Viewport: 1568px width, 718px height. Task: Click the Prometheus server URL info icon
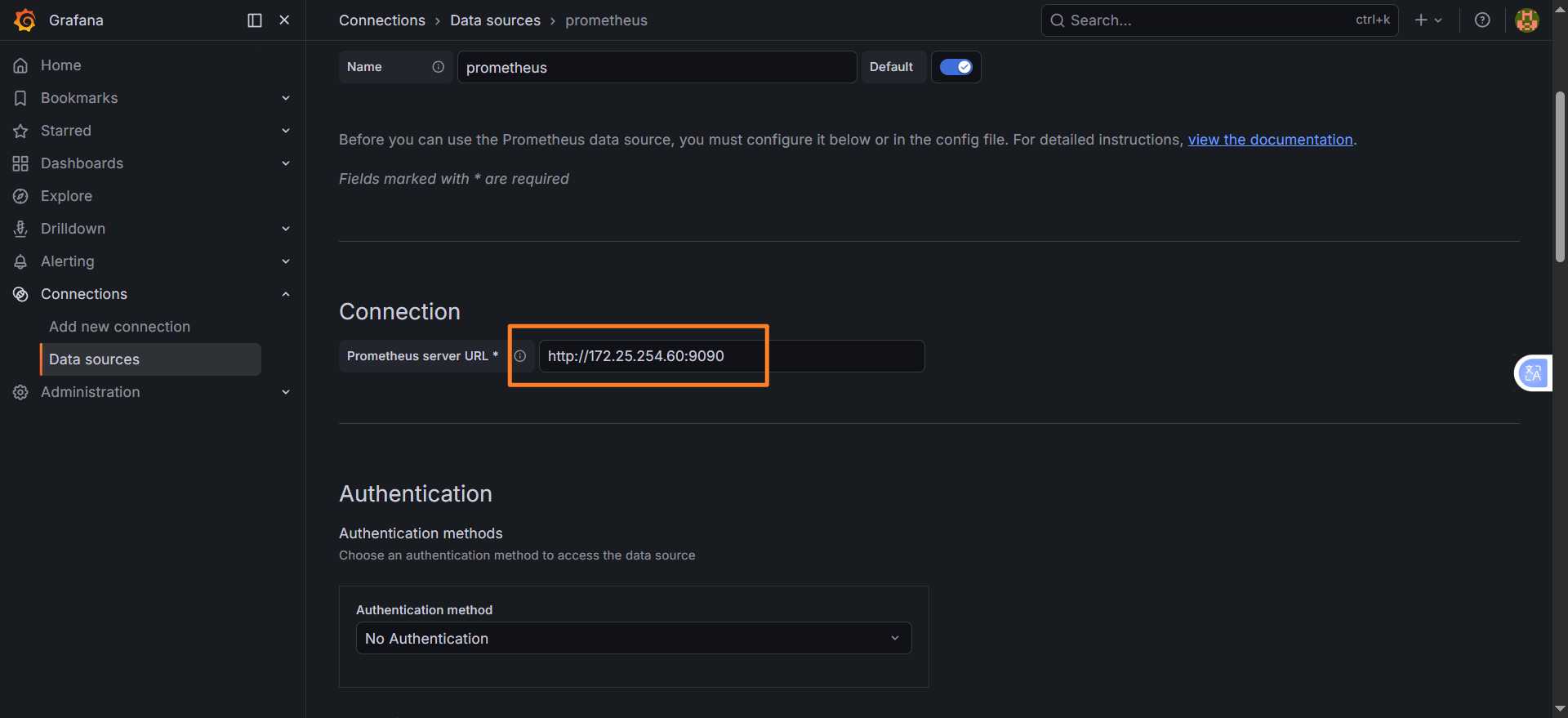520,356
